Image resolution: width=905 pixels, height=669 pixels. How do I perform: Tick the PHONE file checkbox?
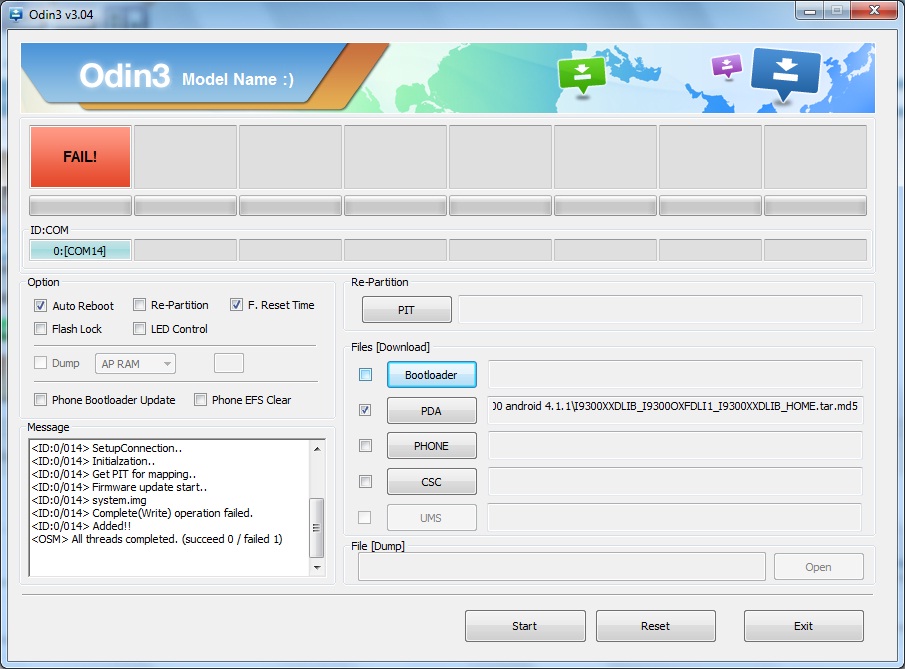point(365,445)
